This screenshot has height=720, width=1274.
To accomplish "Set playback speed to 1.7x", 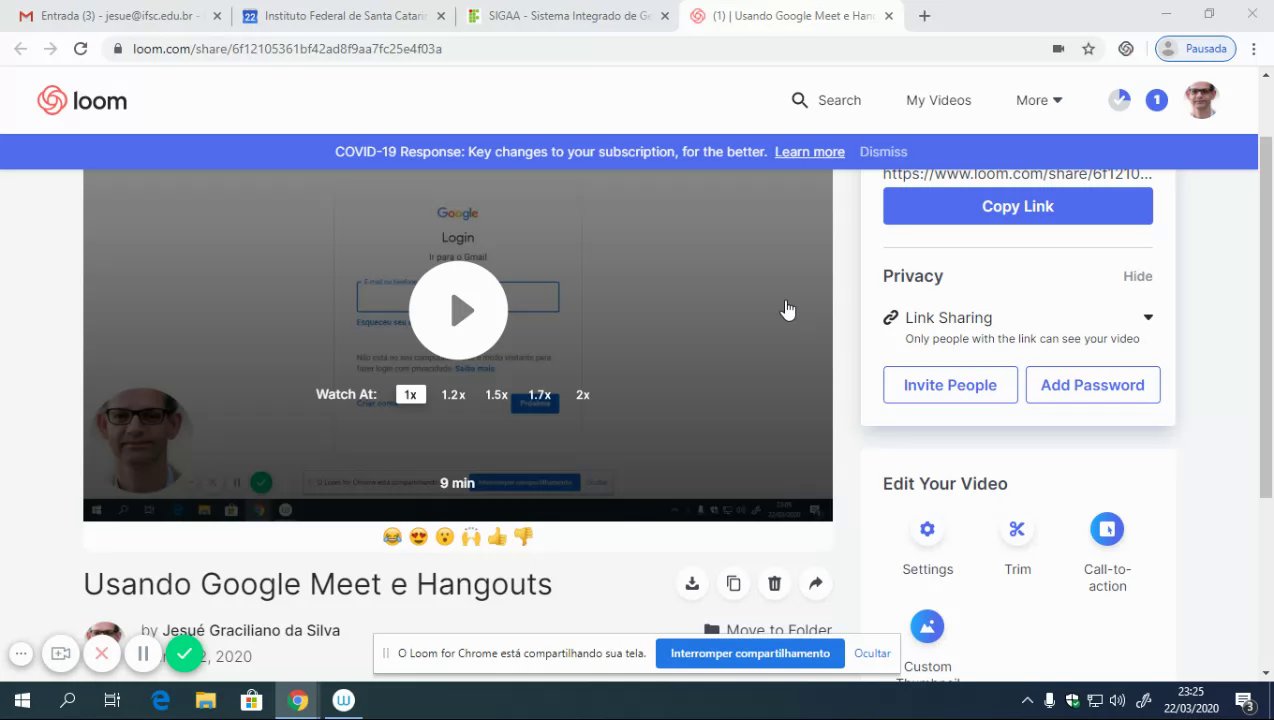I will click(539, 395).
